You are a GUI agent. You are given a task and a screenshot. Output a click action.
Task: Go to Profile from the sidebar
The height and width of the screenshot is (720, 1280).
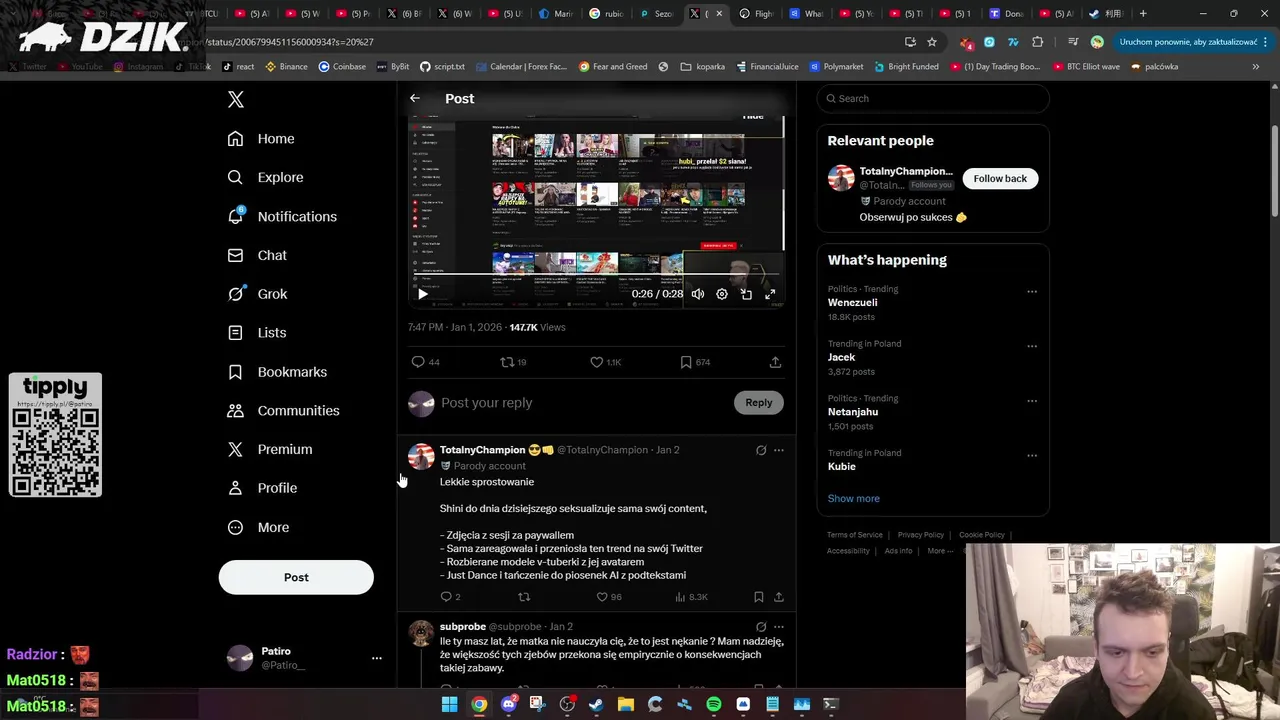pyautogui.click(x=262, y=488)
